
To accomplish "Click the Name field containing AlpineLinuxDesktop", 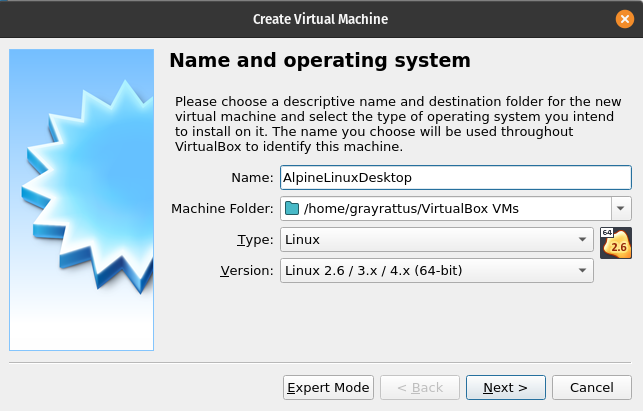I will coord(456,178).
